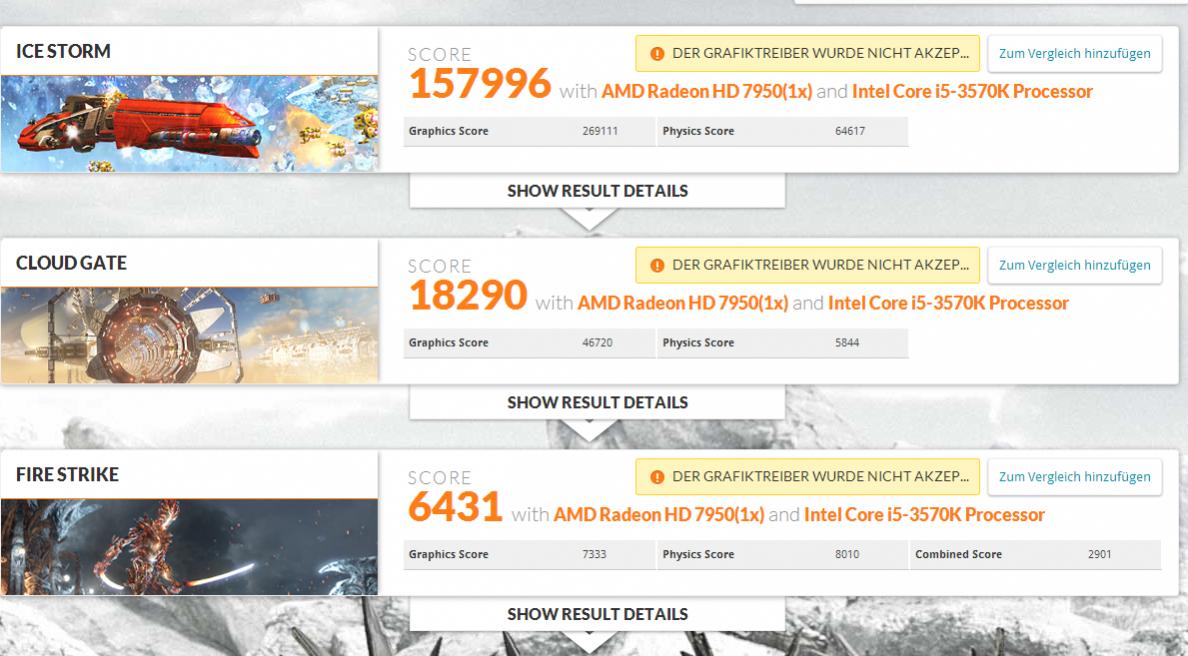The image size is (1188, 656).
Task: Click the Fire Strike score 6431
Action: pyautogui.click(x=455, y=506)
